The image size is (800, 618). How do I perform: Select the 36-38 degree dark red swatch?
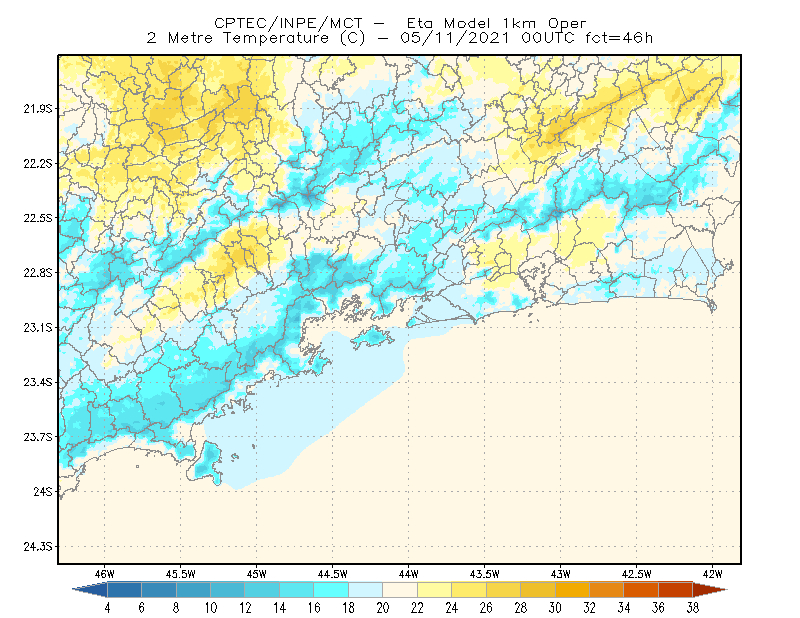pos(676,590)
